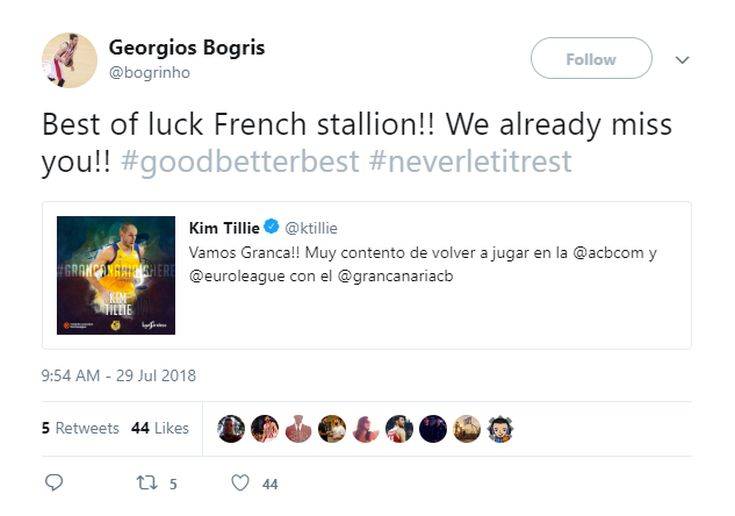The height and width of the screenshot is (516, 735).
Task: Click the last liker avatar
Action: pos(500,429)
